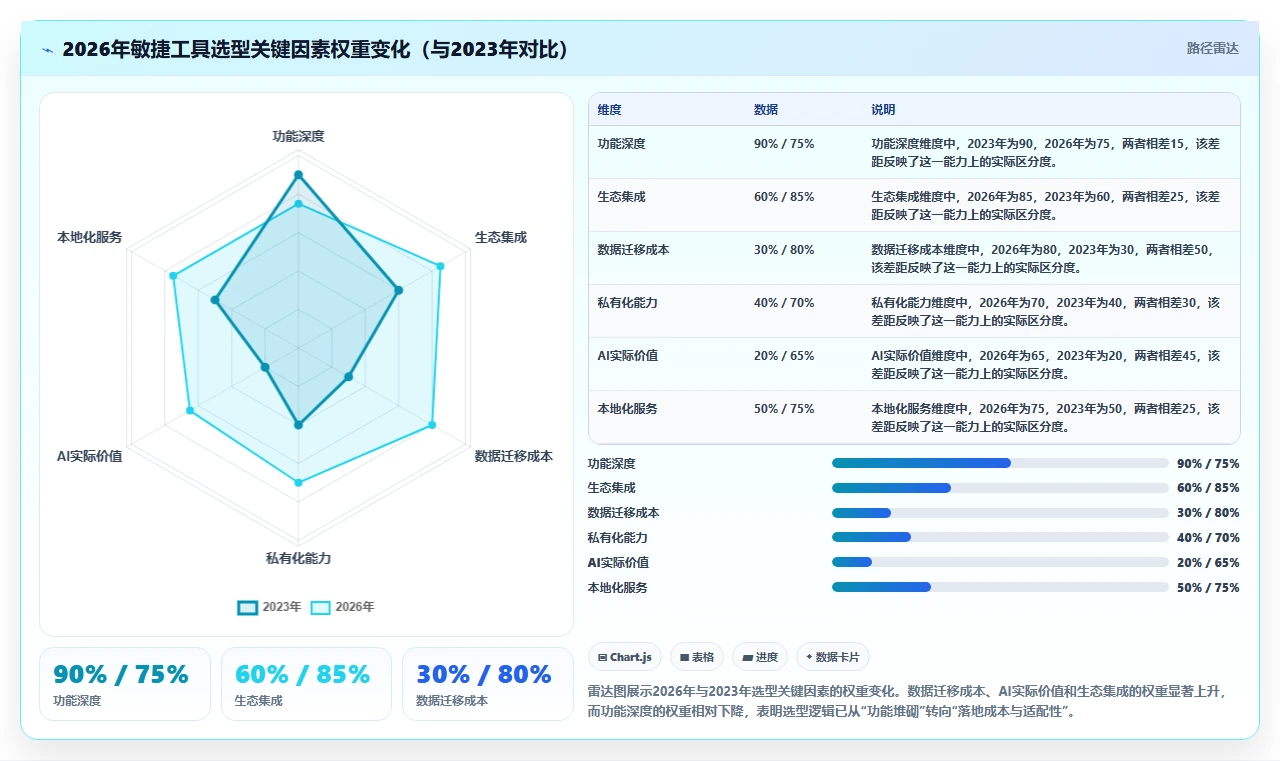This screenshot has width=1280, height=761.
Task: Click the 私有化能力 radar axis label
Action: (x=298, y=558)
